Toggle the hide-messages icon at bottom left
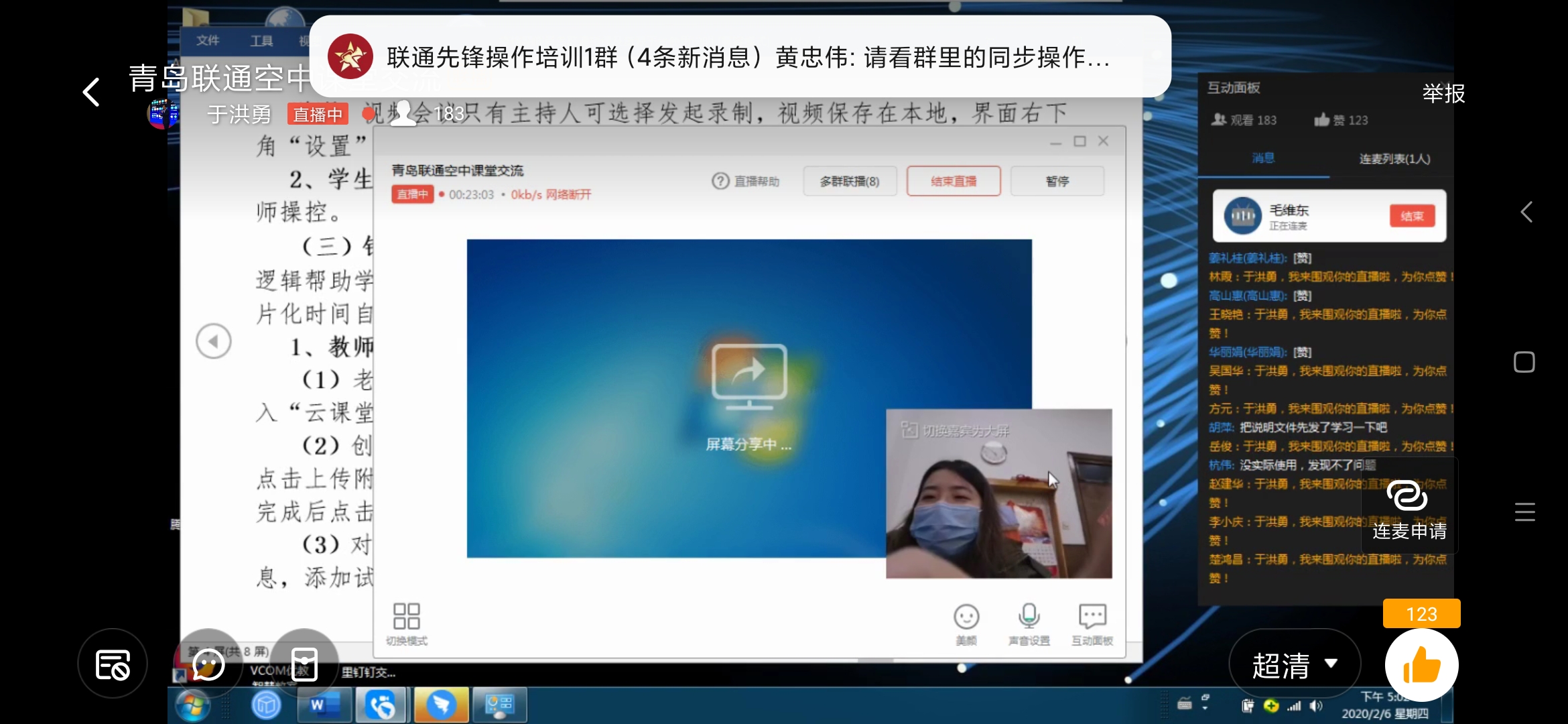The image size is (1568, 724). pyautogui.click(x=113, y=664)
